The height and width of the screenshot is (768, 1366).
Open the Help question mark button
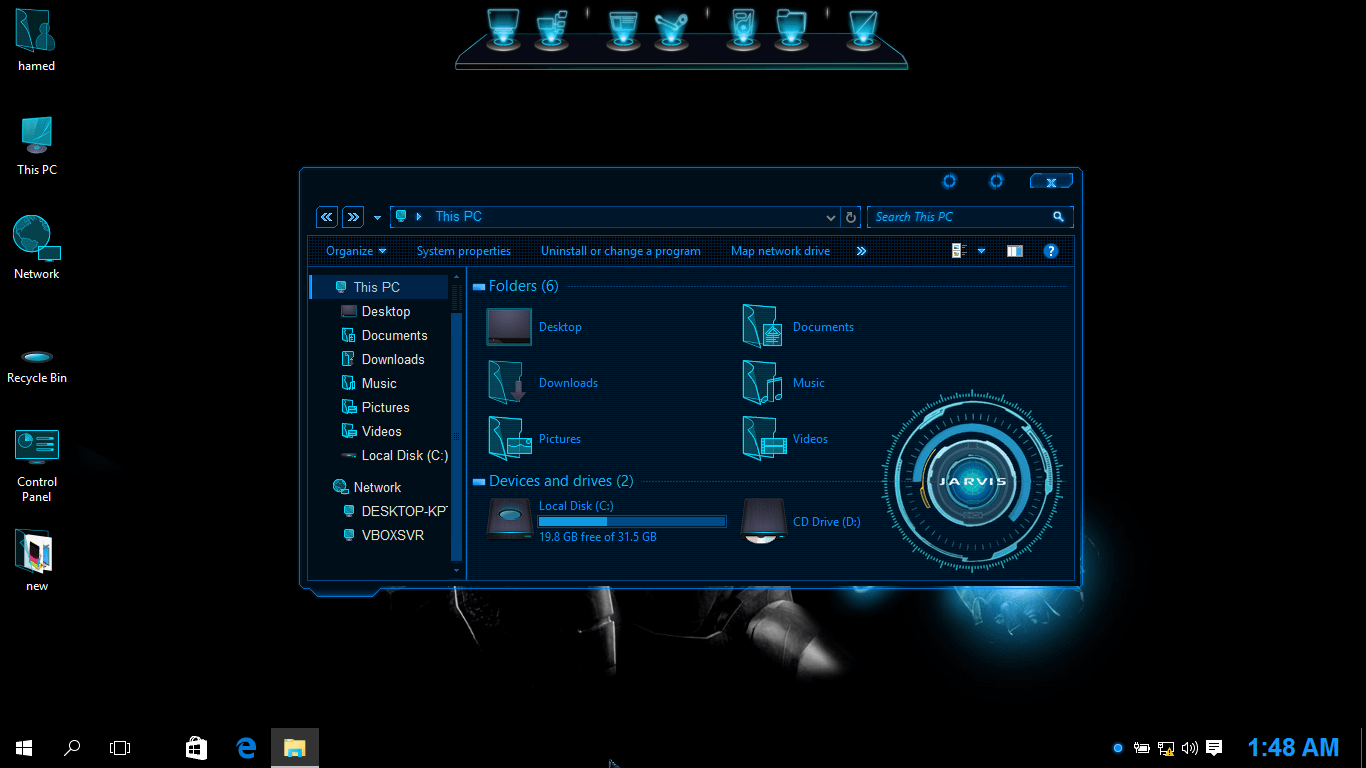1051,251
